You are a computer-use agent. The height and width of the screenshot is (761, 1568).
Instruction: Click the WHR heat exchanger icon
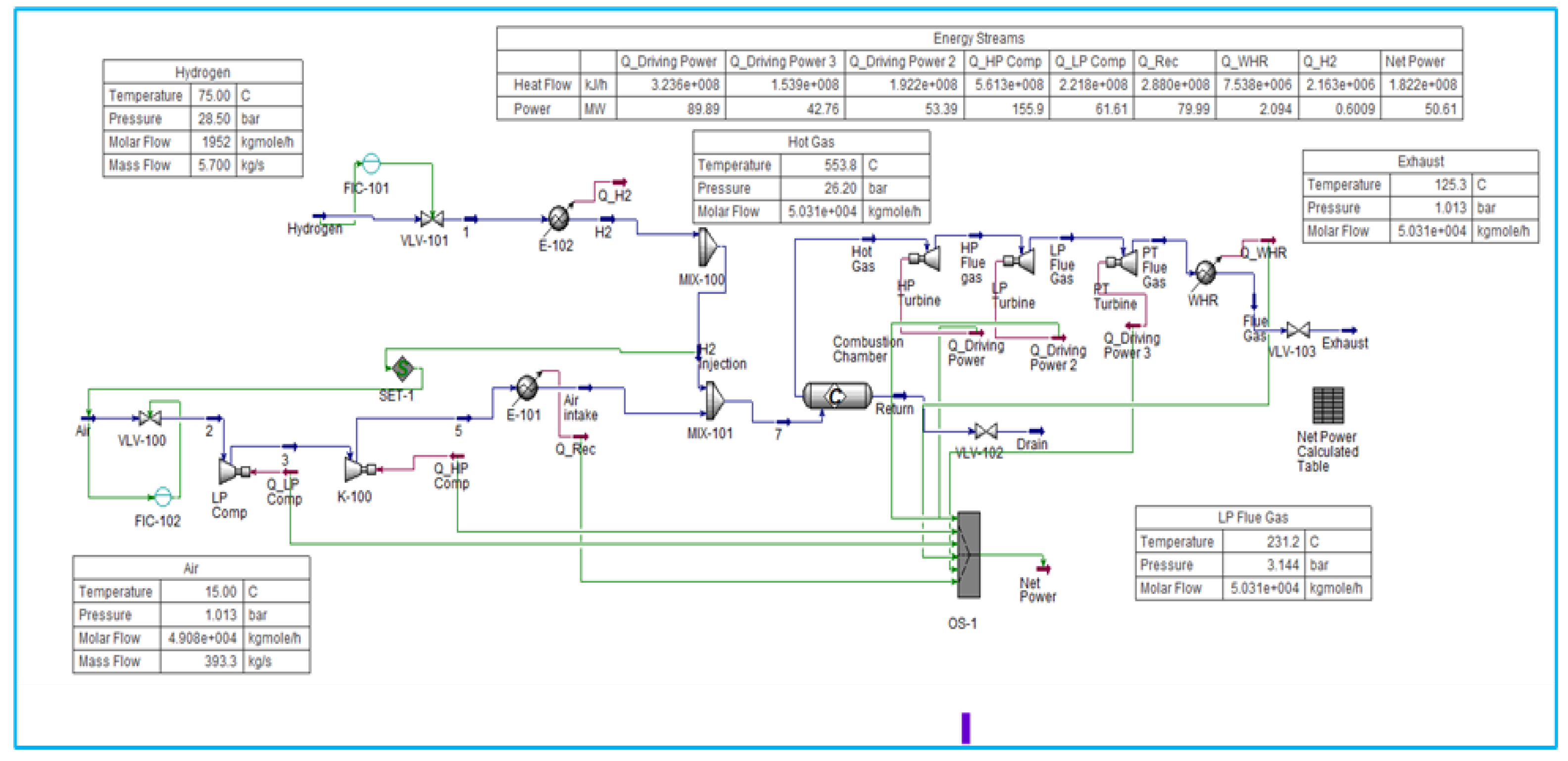click(1205, 273)
